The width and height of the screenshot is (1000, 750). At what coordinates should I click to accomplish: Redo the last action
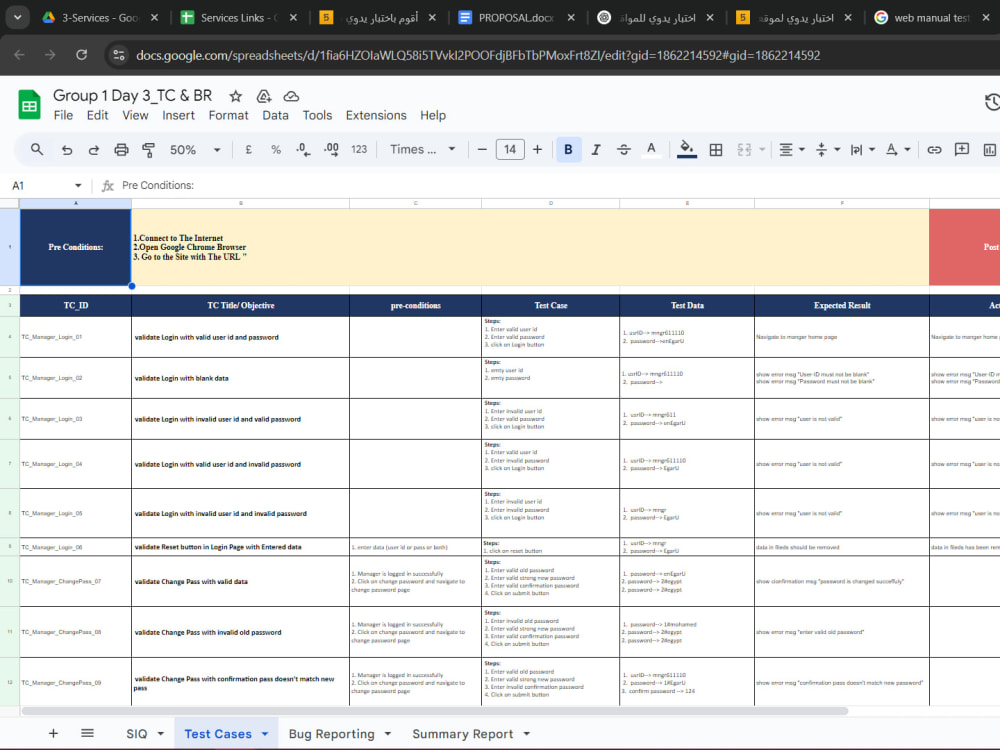point(94,149)
